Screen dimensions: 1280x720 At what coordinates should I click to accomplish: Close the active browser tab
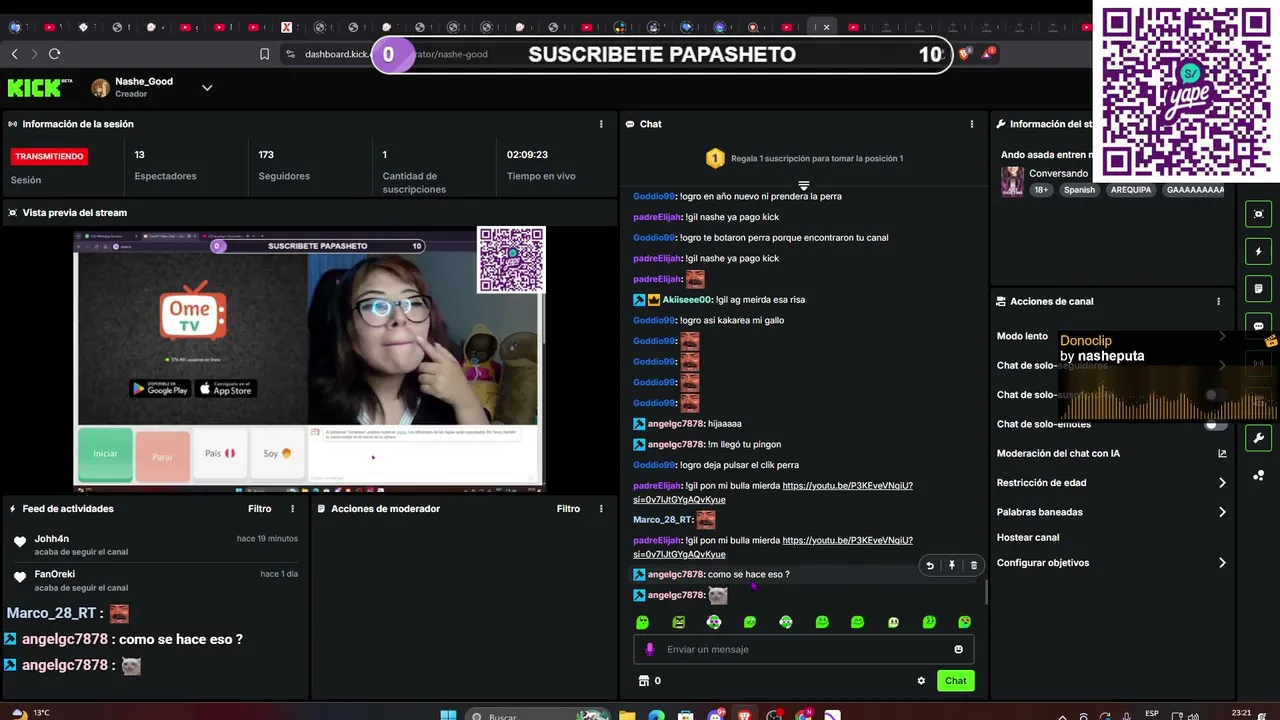point(826,27)
